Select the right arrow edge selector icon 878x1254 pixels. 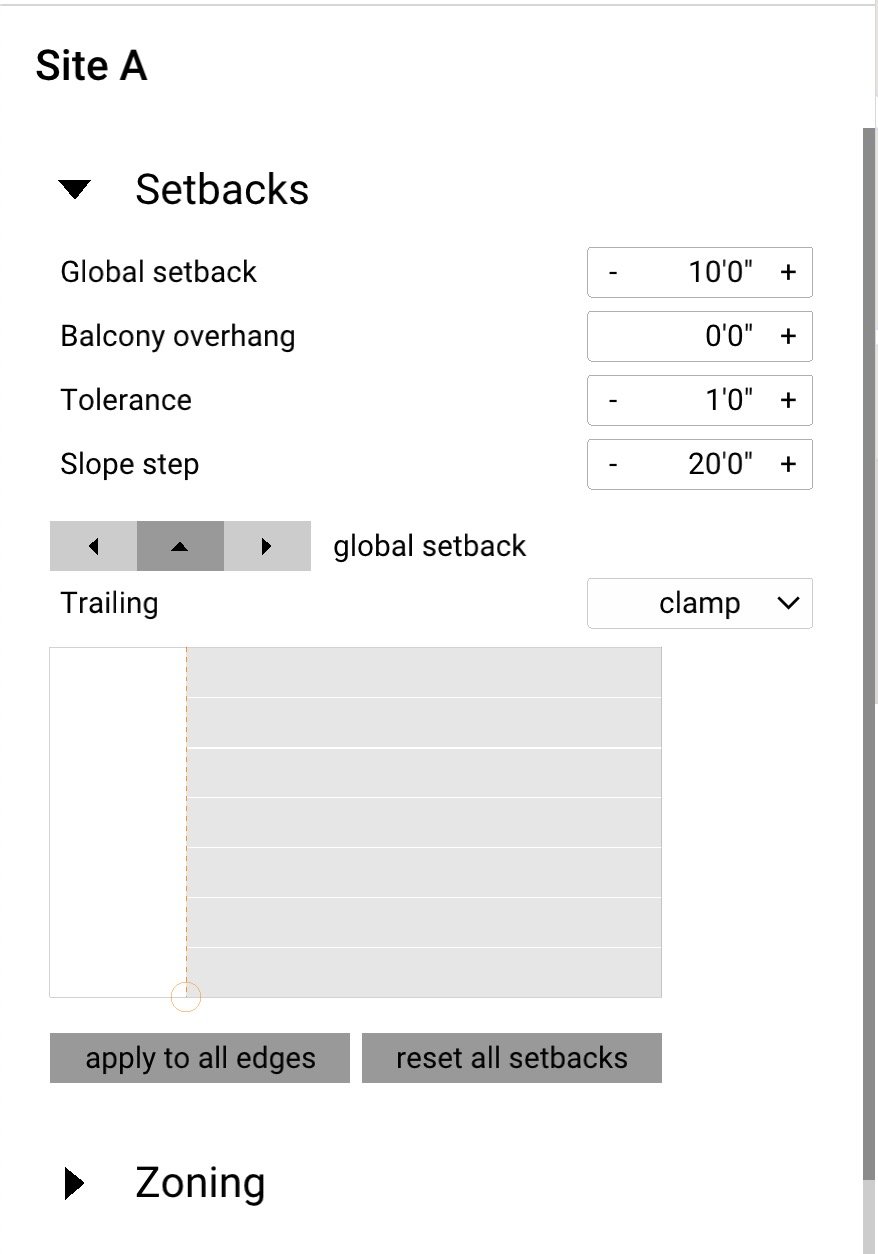tap(266, 546)
